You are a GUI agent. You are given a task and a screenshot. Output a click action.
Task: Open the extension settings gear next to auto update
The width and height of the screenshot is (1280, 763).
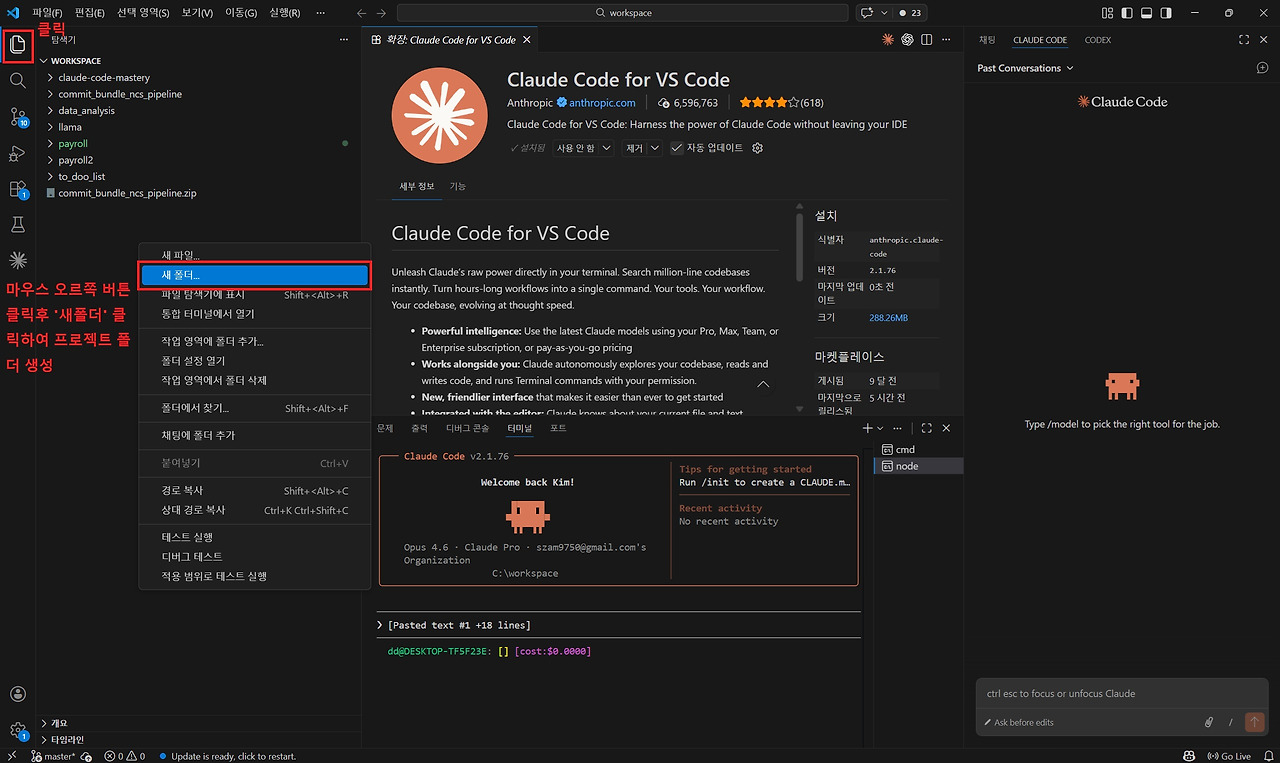tap(757, 148)
